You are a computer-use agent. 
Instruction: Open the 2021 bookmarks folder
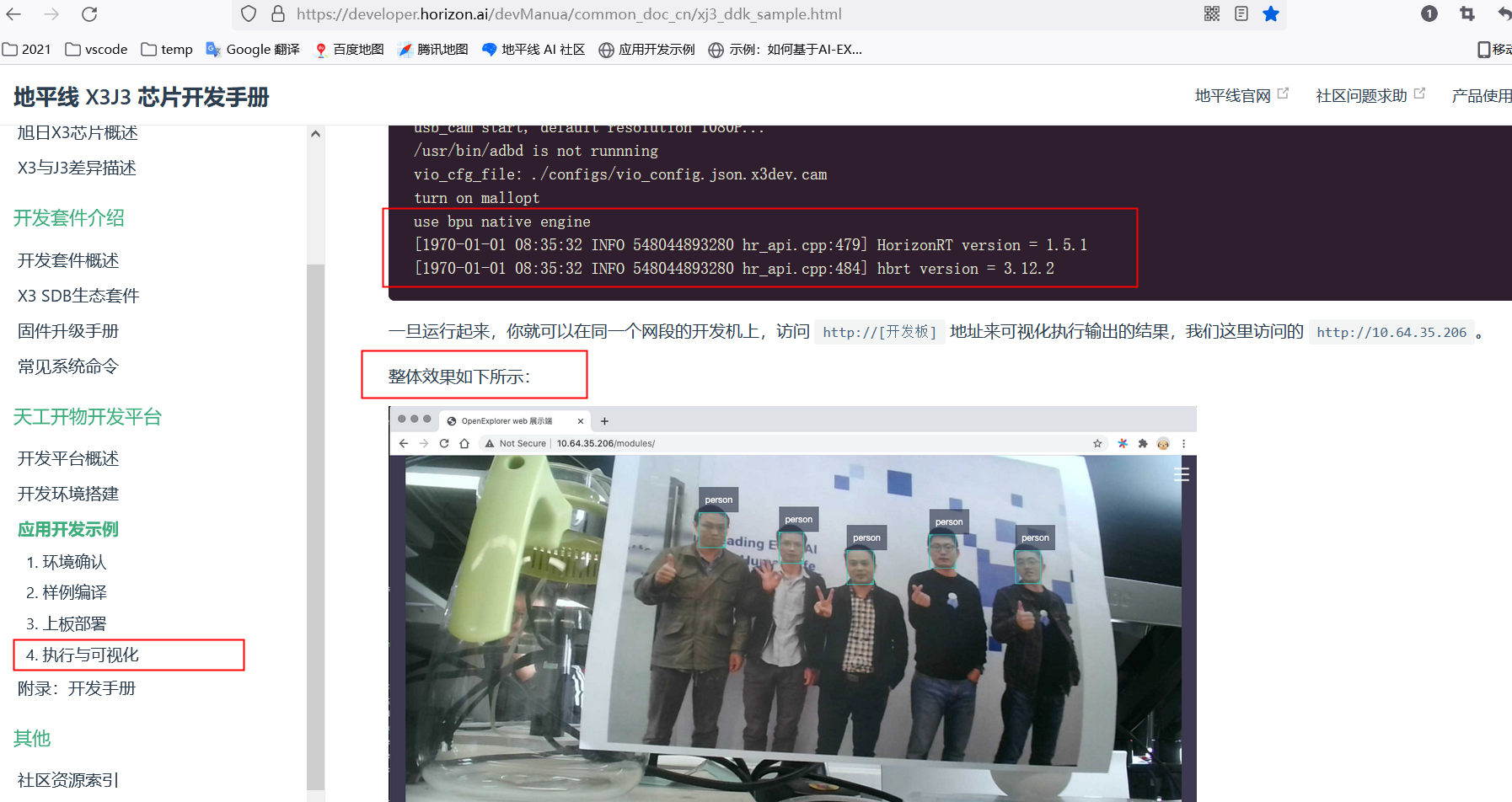27,50
